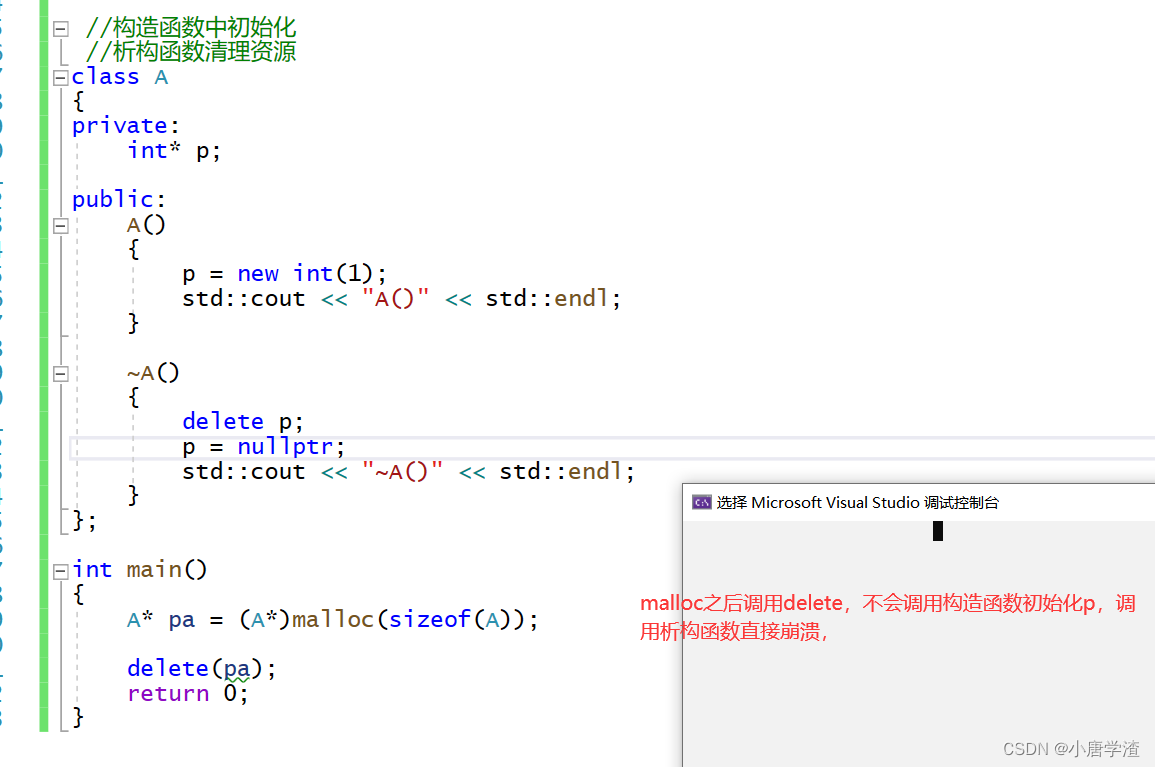The height and width of the screenshot is (767, 1155).
Task: Select the class name A in its declaration
Action: point(161,76)
